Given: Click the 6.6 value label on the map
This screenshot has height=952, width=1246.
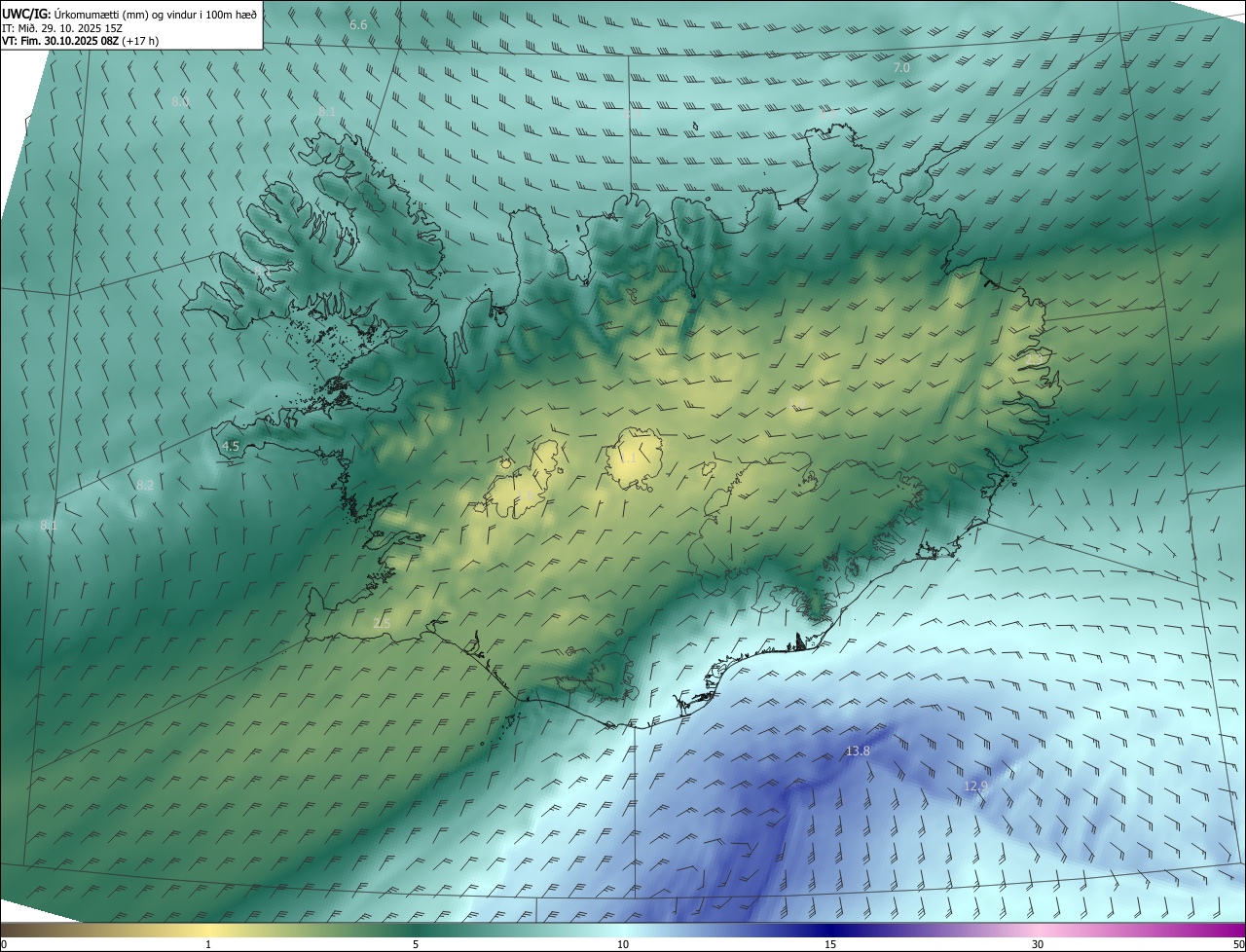Looking at the screenshot, I should (358, 24).
